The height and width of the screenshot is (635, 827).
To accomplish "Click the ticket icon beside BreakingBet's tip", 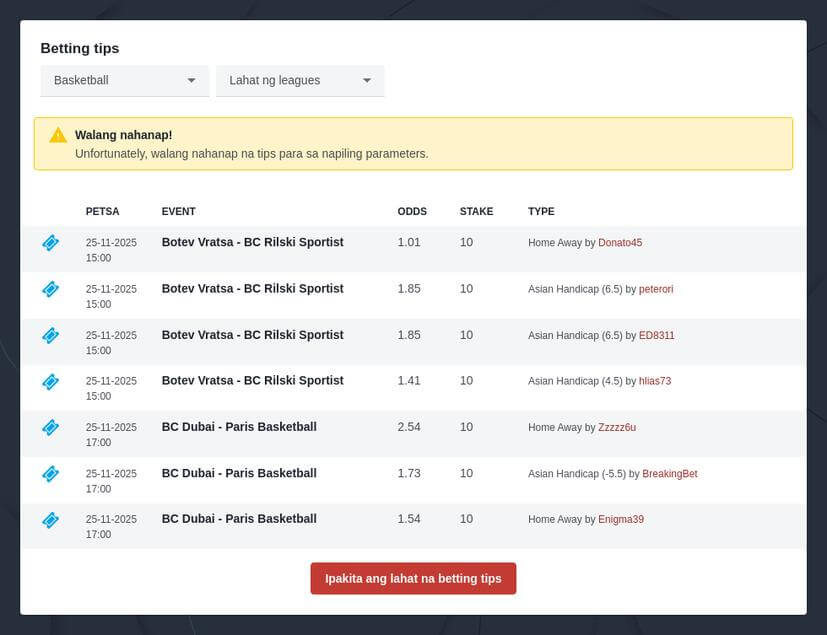I will [x=50, y=473].
